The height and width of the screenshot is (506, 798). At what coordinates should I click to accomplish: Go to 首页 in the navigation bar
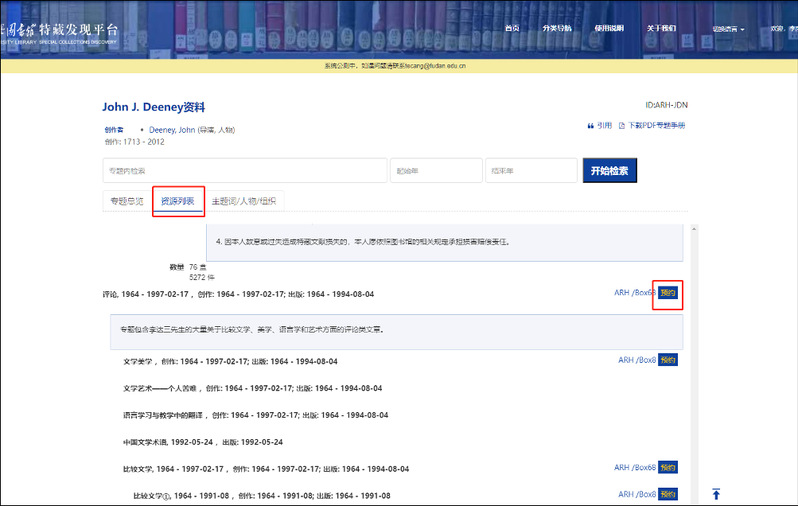(x=513, y=28)
